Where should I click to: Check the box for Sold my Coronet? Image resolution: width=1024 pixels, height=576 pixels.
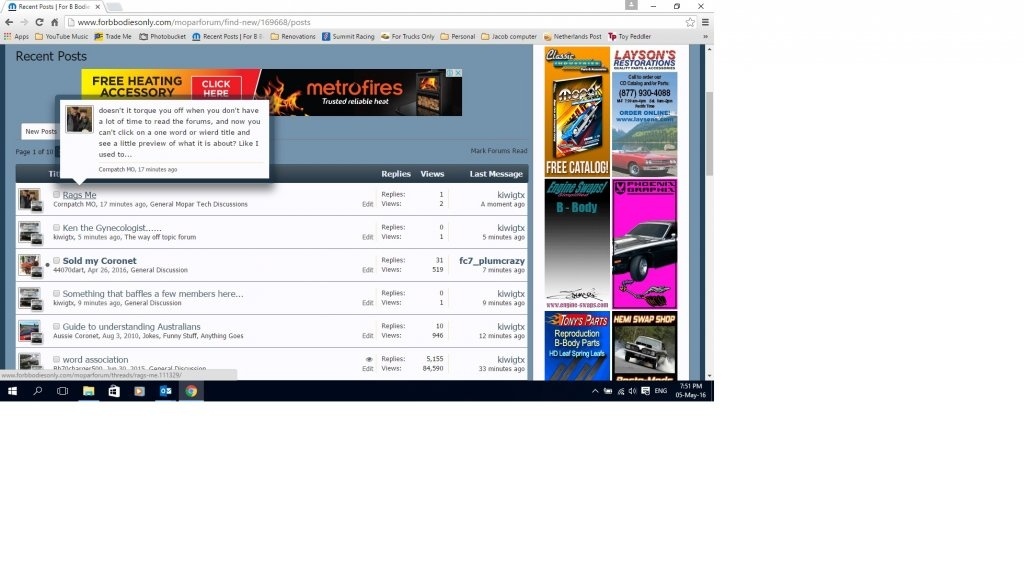point(57,261)
